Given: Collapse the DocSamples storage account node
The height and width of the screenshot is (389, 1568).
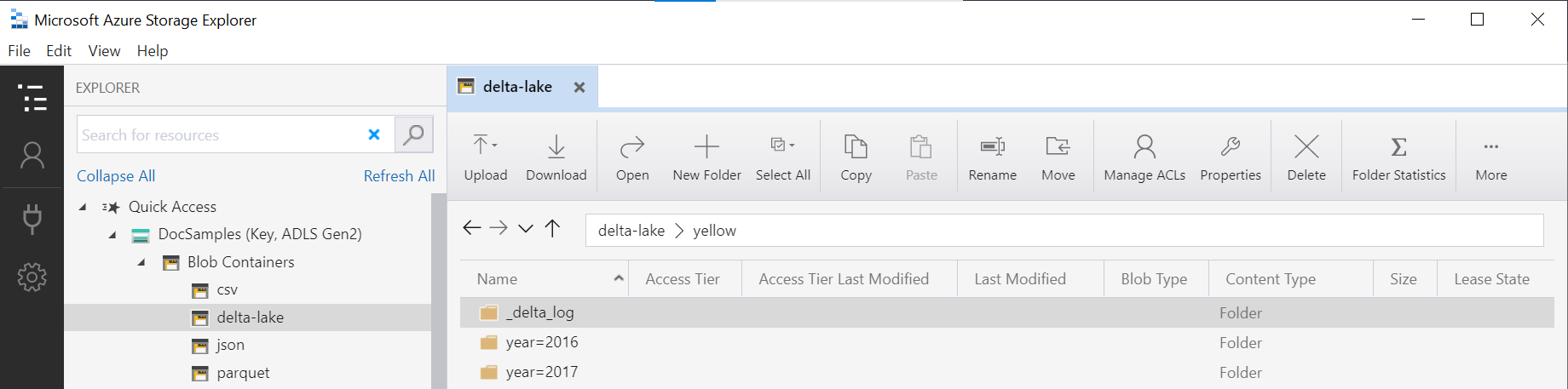Looking at the screenshot, I should tap(112, 235).
